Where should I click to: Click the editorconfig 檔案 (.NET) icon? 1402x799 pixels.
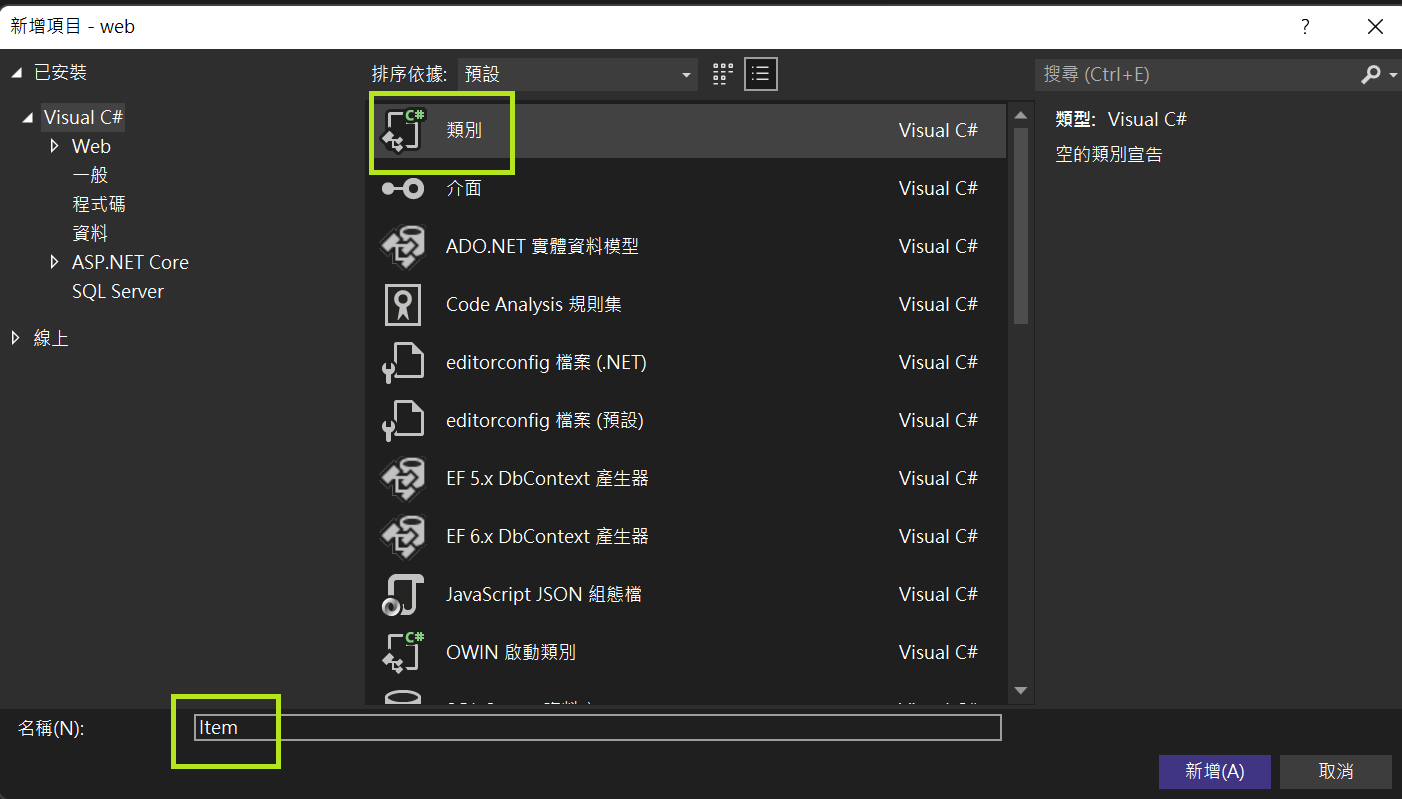point(404,362)
